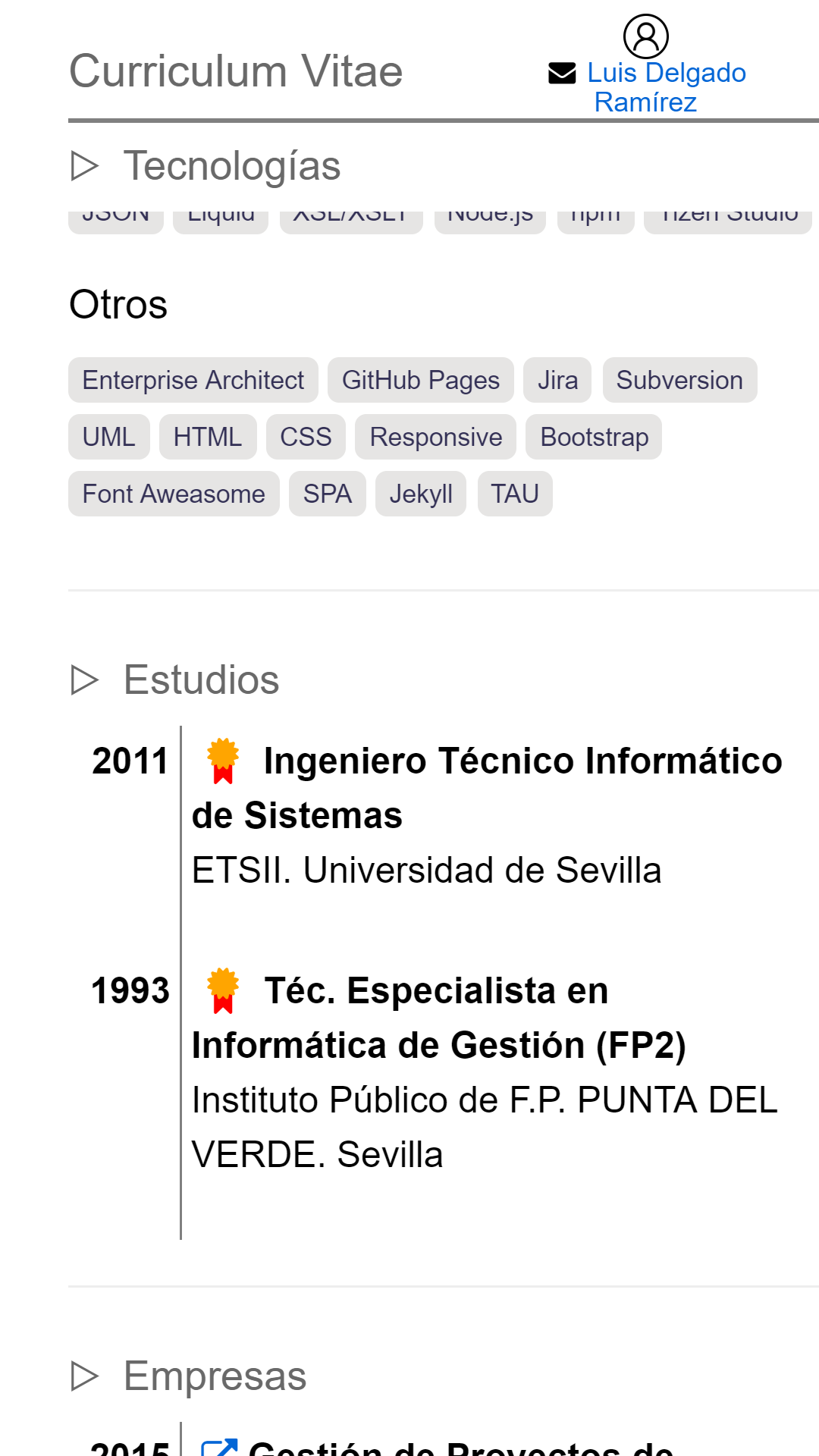Select the Jira technology tag
The image size is (819, 1456).
click(x=558, y=380)
